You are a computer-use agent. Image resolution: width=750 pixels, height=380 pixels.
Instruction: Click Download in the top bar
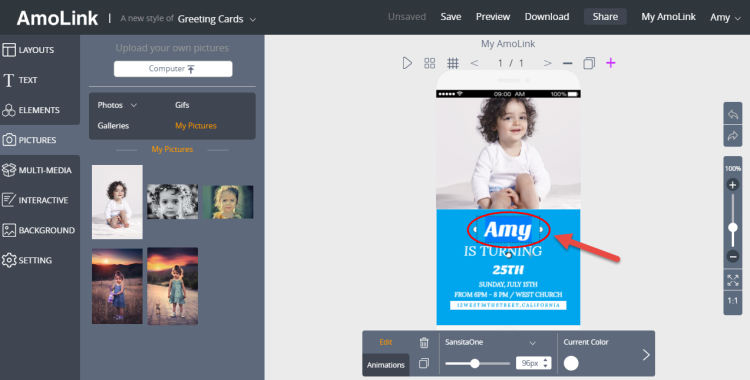click(547, 17)
